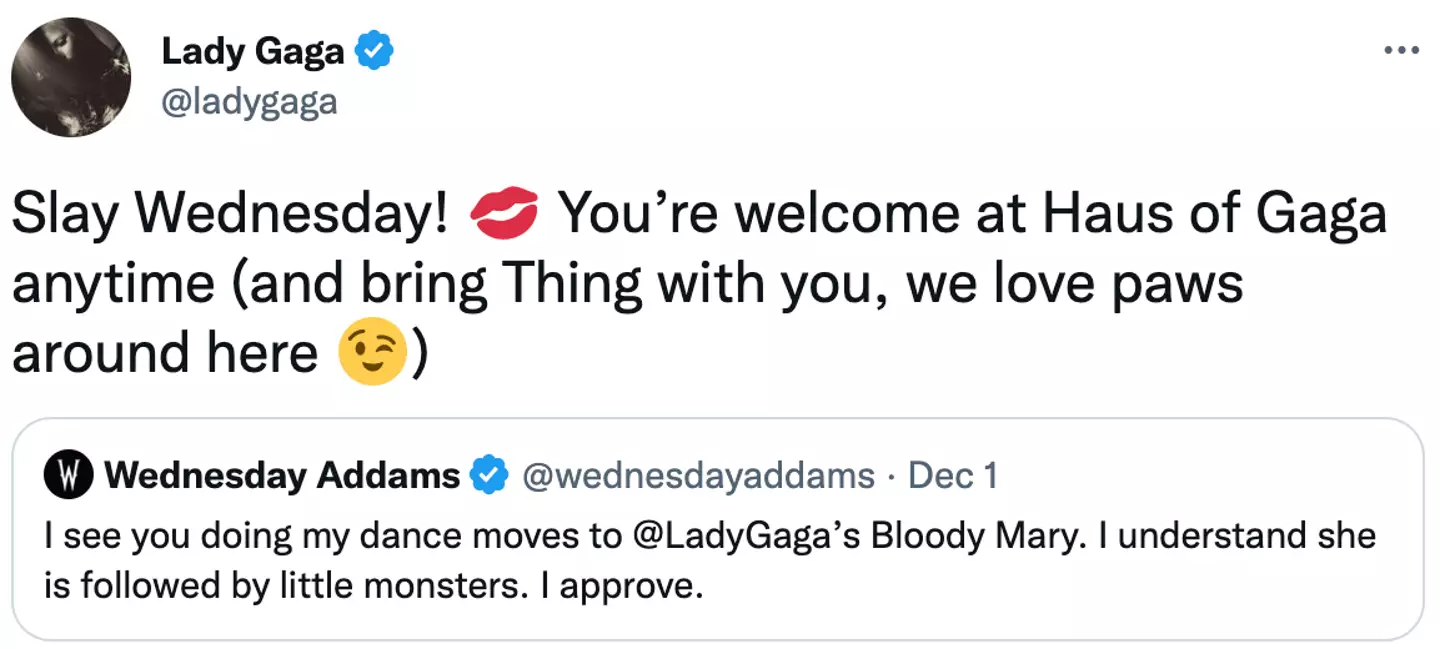Viewport: 1440px width, 649px height.
Task: Click Wednesday Addams' blue verified checkmark
Action: click(490, 476)
